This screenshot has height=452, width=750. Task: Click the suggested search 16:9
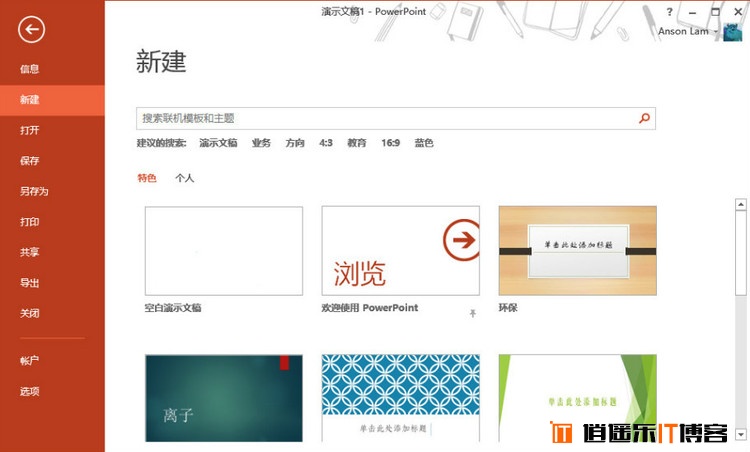(390, 143)
